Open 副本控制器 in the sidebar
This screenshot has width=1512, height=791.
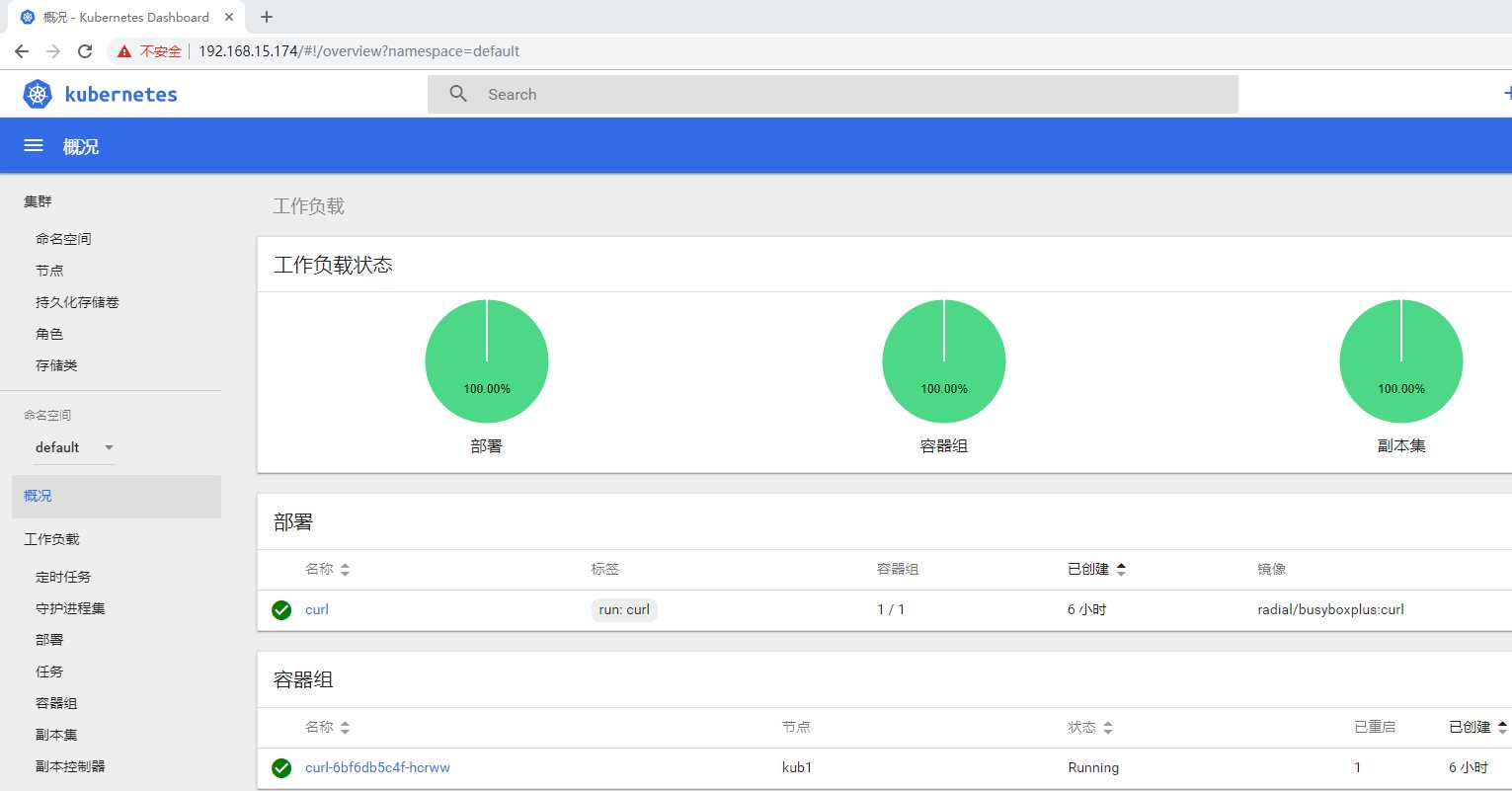70,766
